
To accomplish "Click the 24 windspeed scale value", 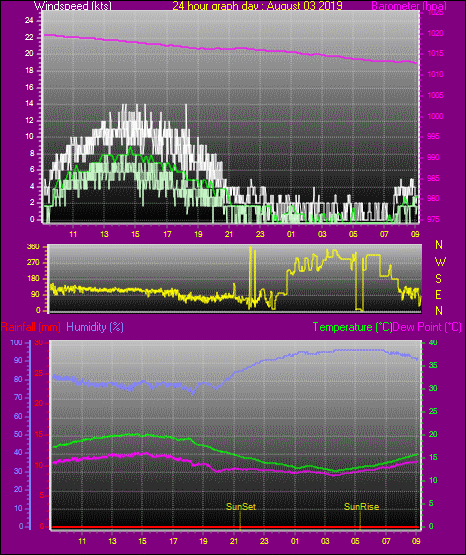I will (29, 21).
